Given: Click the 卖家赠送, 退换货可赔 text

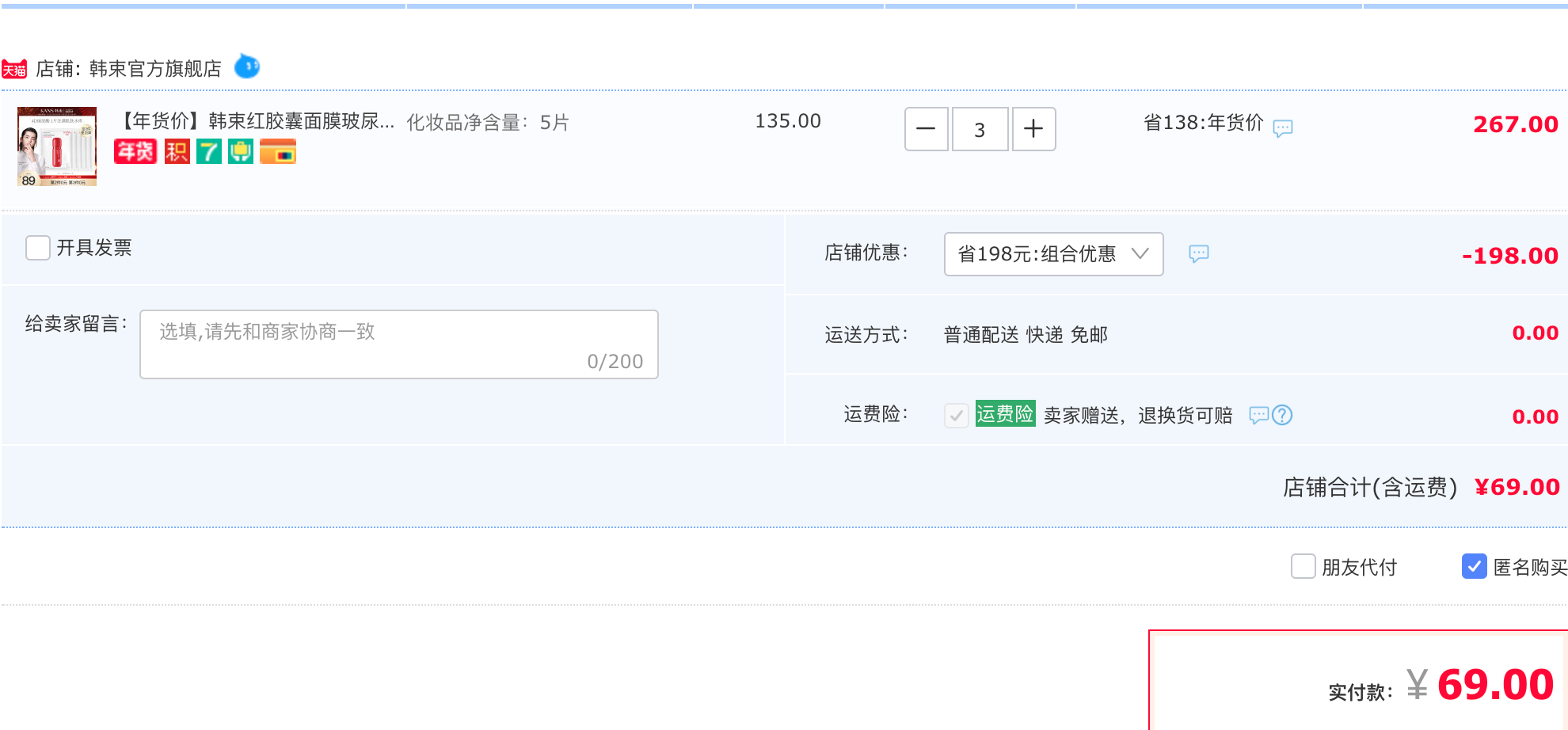Looking at the screenshot, I should tap(1138, 416).
